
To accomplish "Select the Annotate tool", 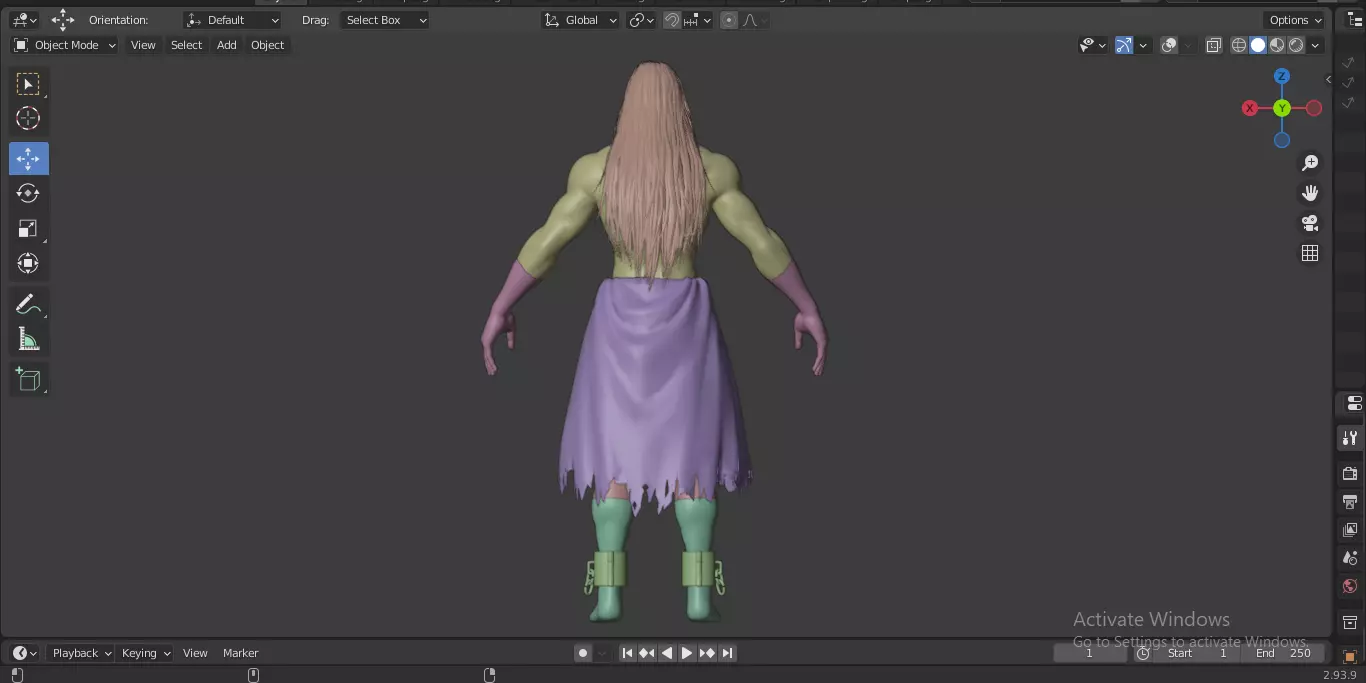I will click(28, 305).
